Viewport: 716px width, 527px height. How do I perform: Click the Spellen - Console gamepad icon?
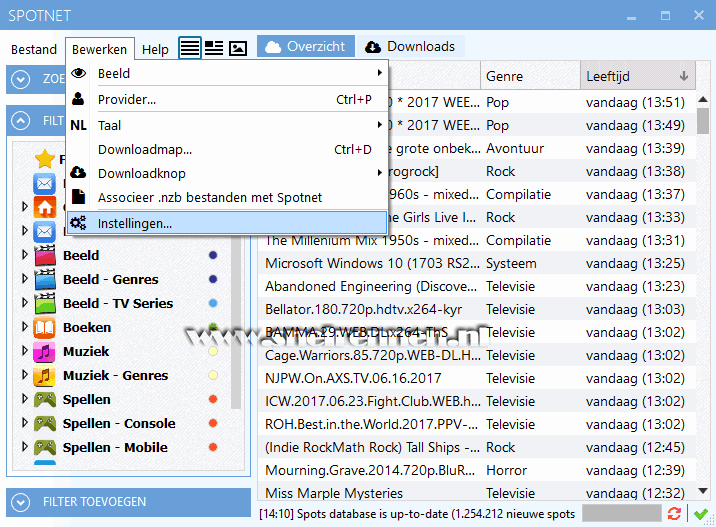pyautogui.click(x=45, y=423)
